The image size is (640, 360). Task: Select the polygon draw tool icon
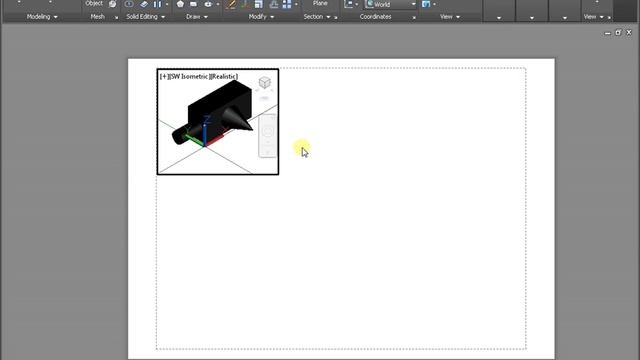[180, 4]
